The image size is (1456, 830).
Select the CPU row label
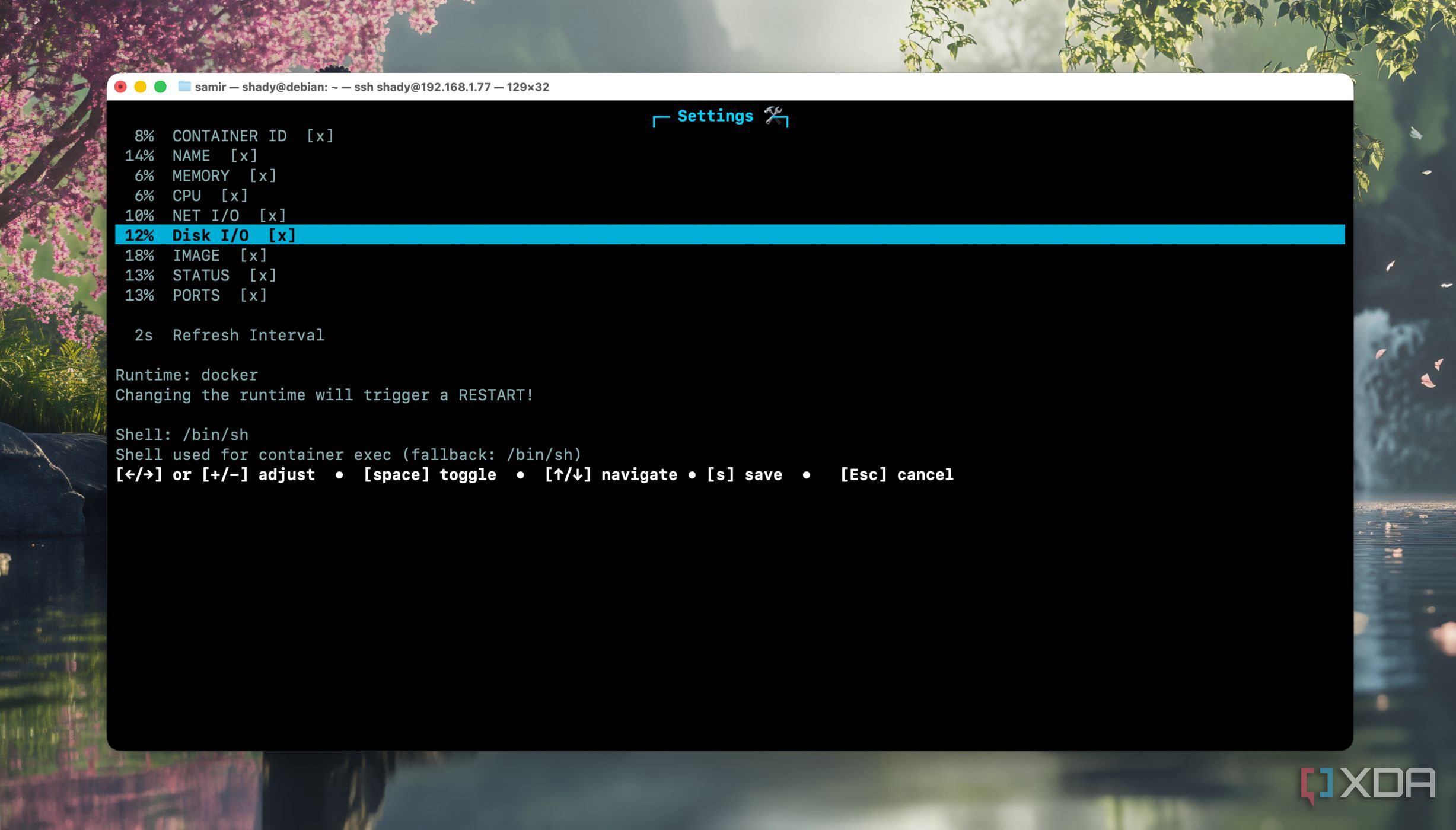pos(187,196)
